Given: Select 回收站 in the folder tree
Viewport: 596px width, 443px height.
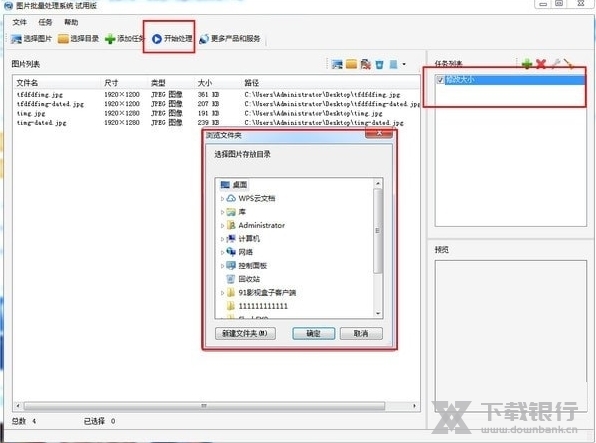Looking at the screenshot, I should pyautogui.click(x=249, y=279).
